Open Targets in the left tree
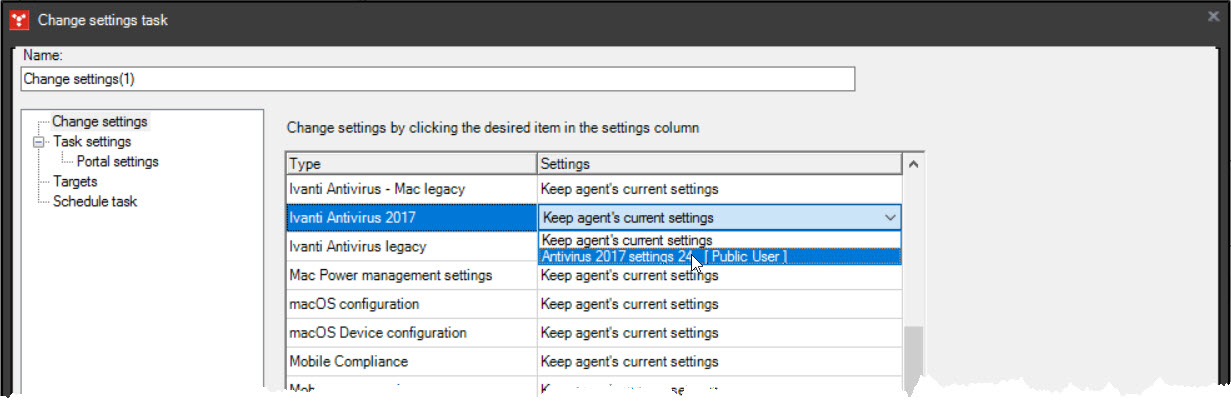 pos(75,182)
